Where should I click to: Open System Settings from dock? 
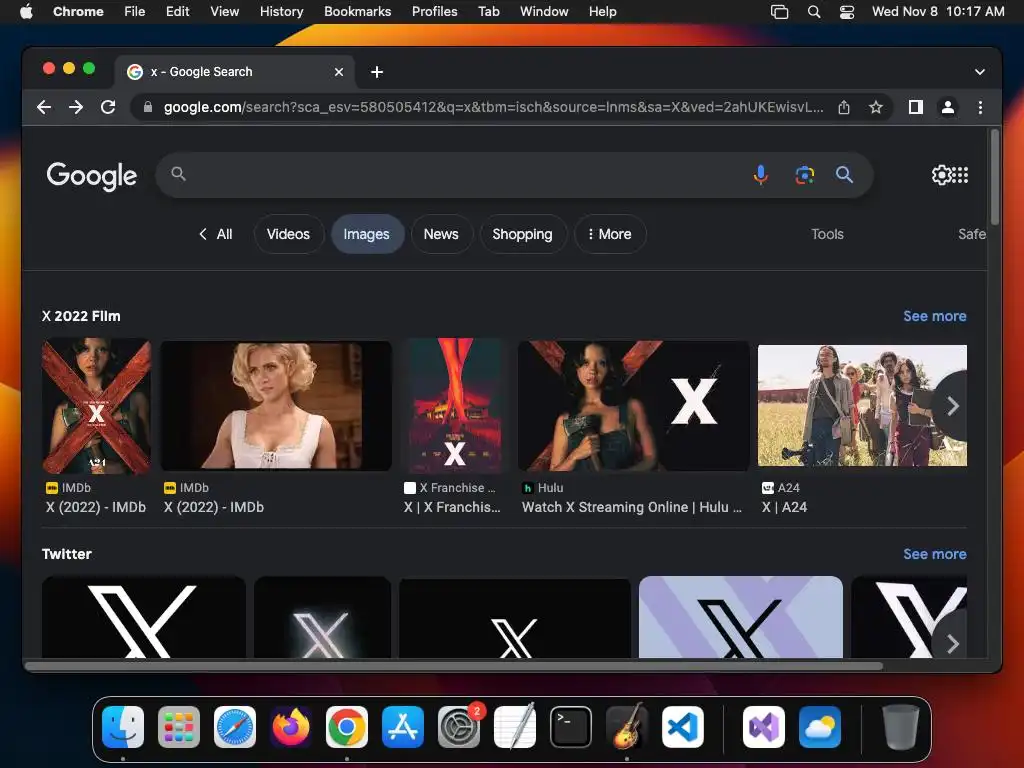458,727
